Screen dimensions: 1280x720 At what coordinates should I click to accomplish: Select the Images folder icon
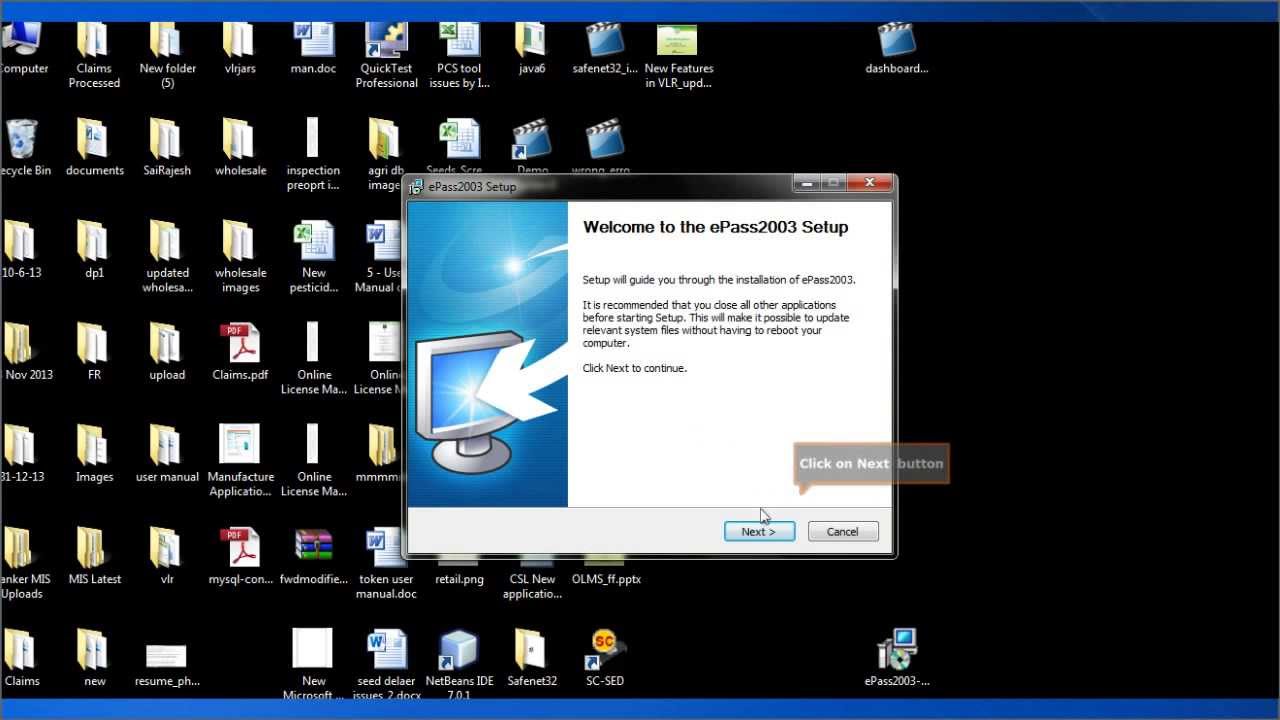click(x=94, y=446)
